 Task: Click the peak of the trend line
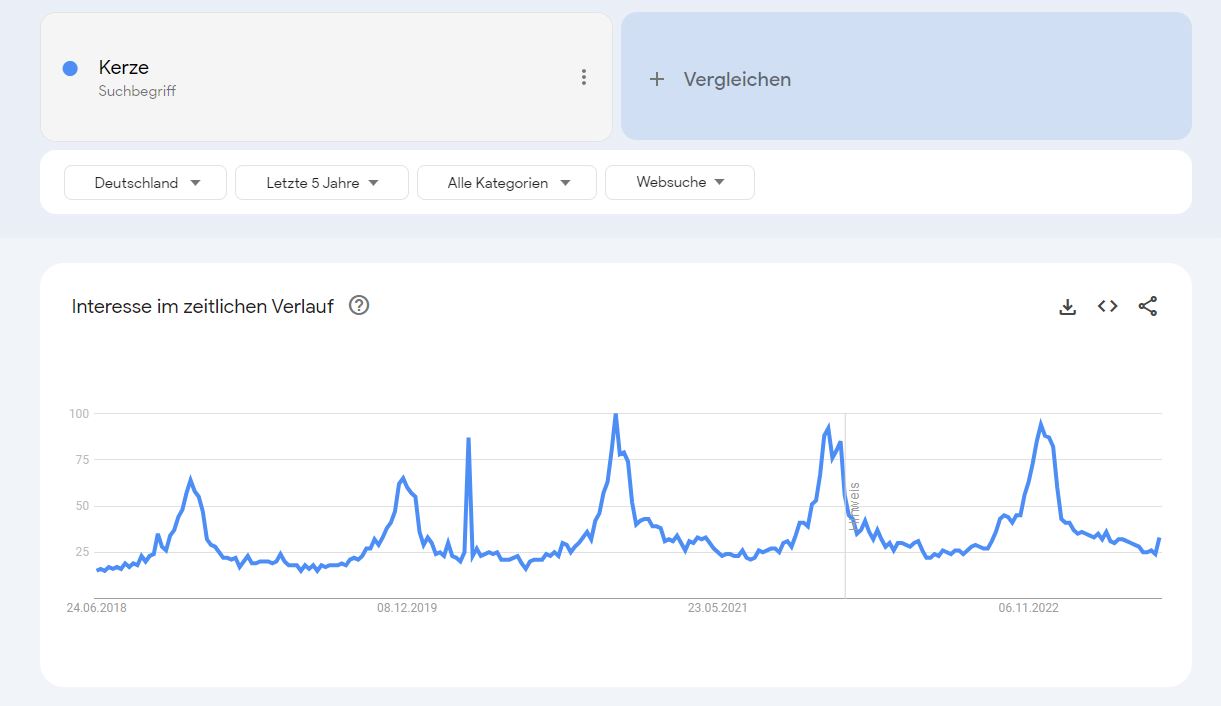tap(615, 412)
